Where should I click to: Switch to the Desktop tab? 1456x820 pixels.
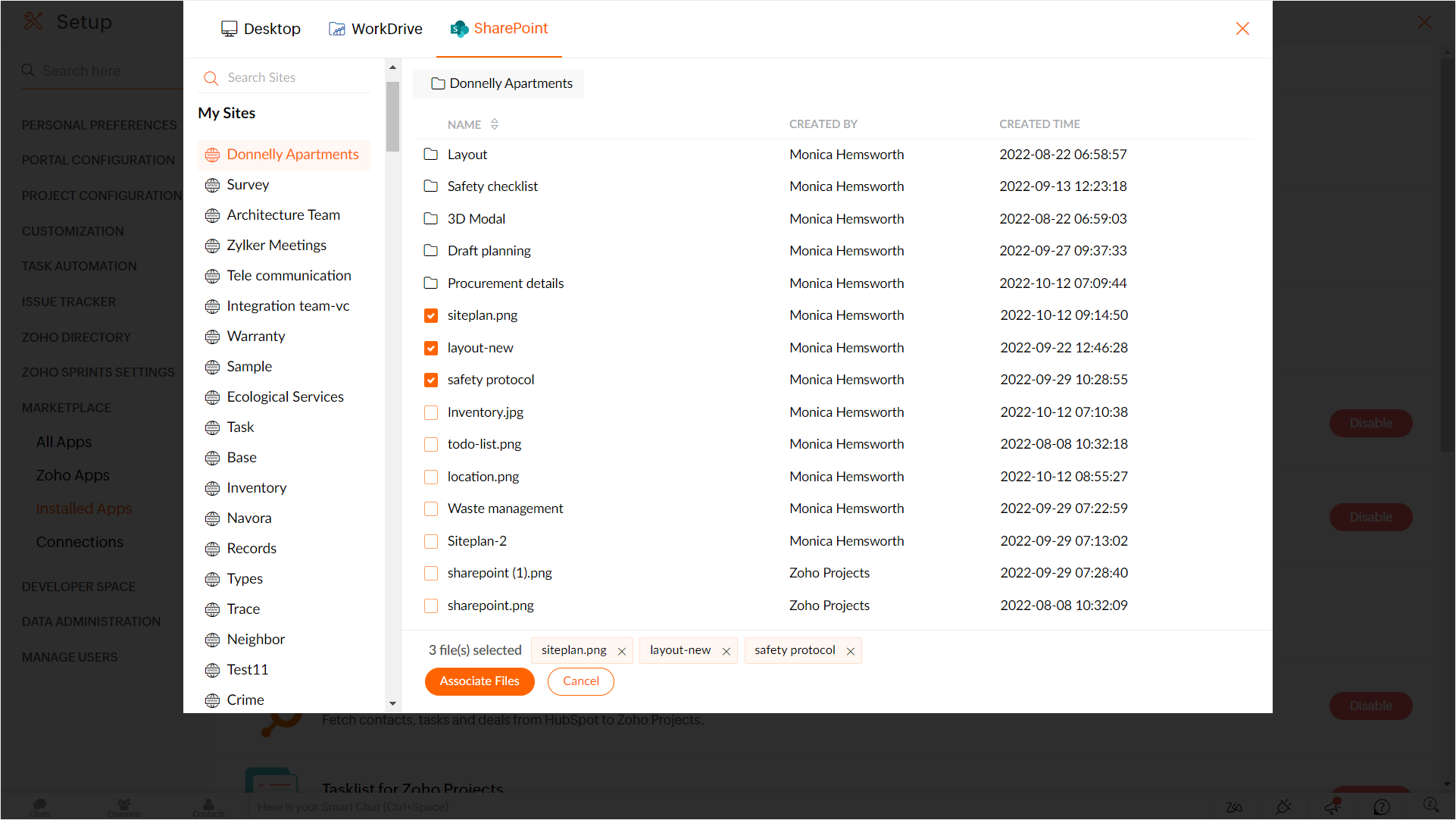click(261, 29)
